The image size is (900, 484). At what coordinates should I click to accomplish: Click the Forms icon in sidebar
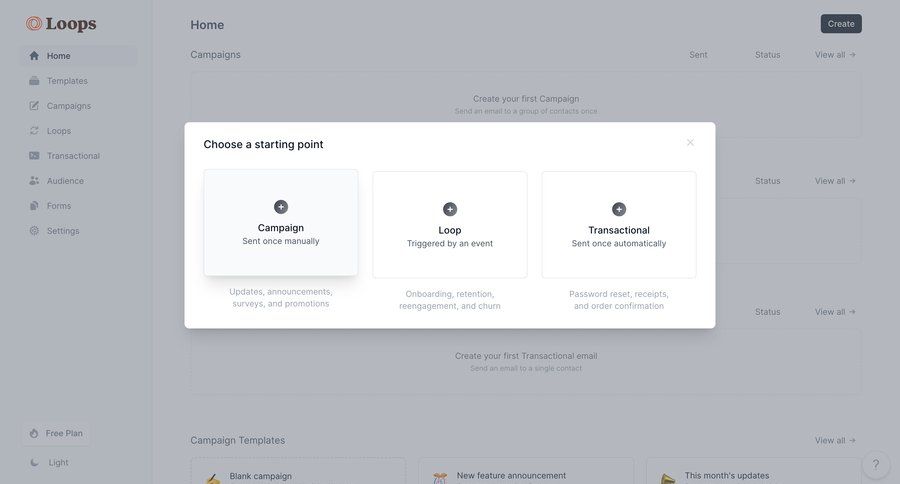(34, 206)
